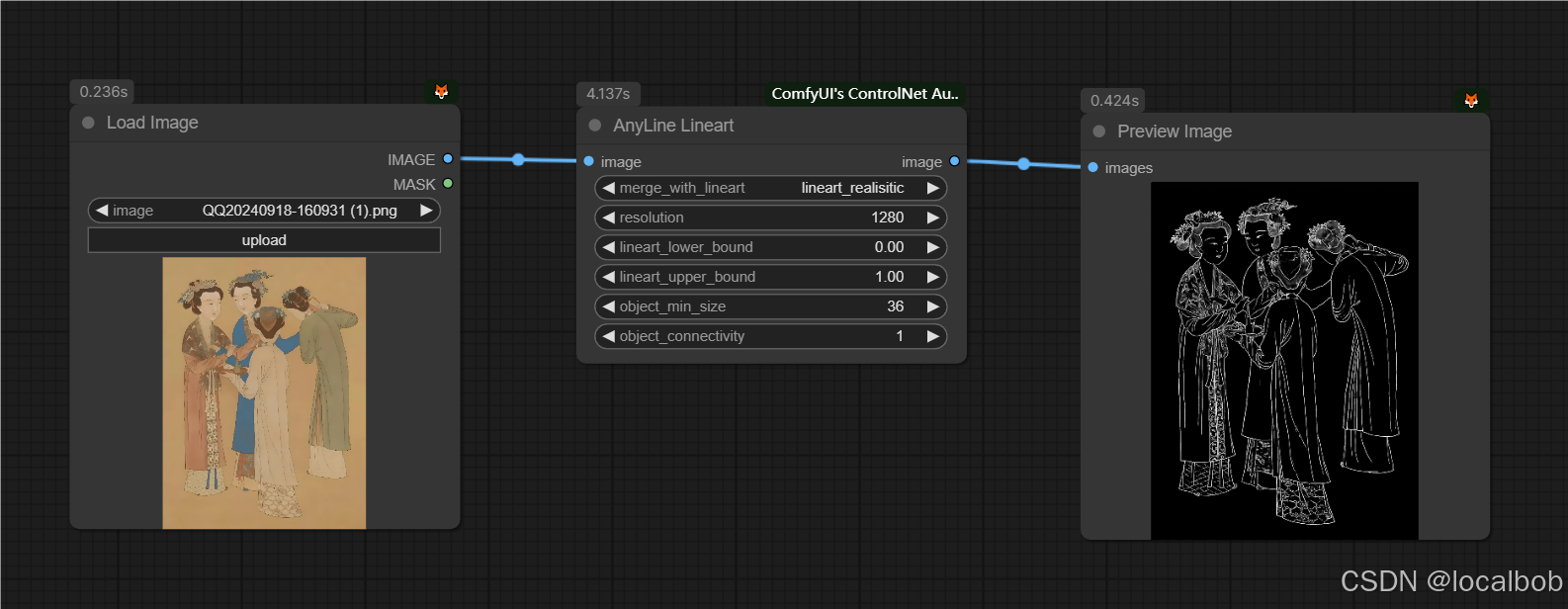Click the image output socket on AnyLine Lineart

(954, 161)
